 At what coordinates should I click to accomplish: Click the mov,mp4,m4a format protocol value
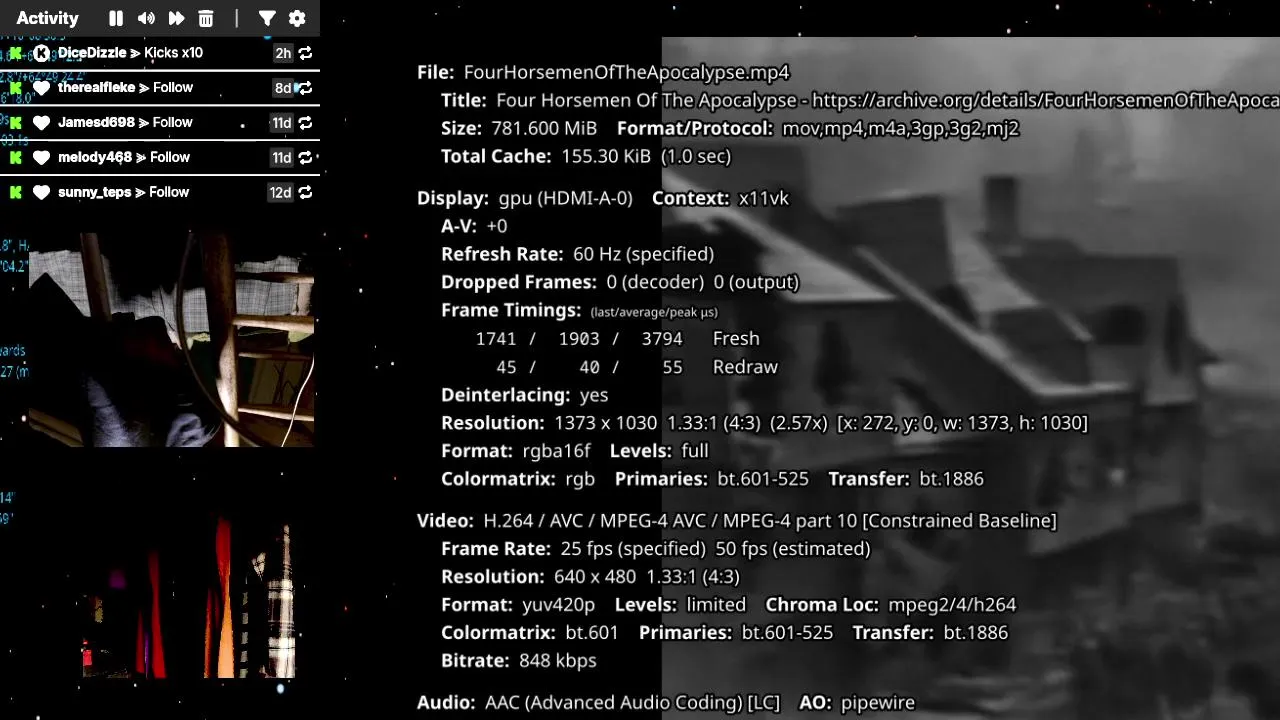(x=901, y=128)
